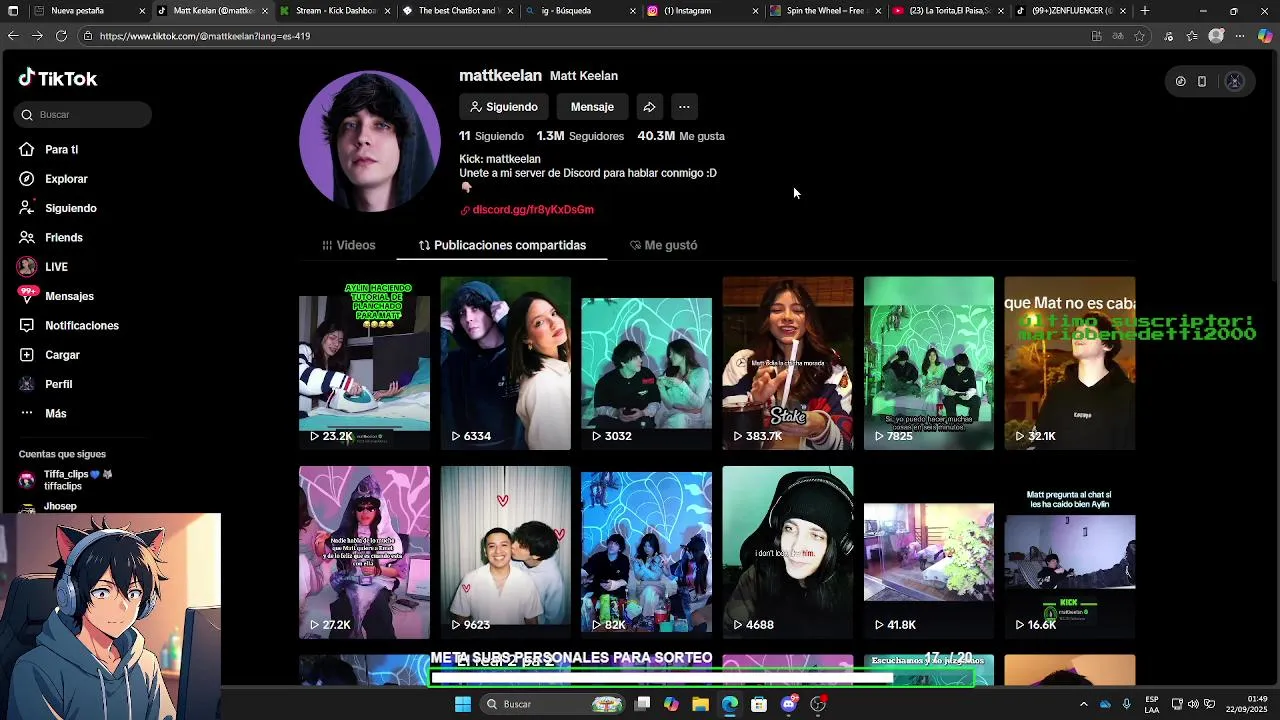Open video with 27.2K views
Viewport: 1280px width, 720px height.
[x=364, y=552]
